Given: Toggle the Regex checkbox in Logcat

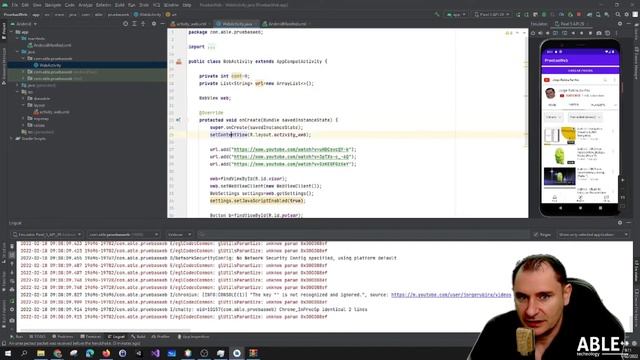Looking at the screenshot, I should click(542, 235).
